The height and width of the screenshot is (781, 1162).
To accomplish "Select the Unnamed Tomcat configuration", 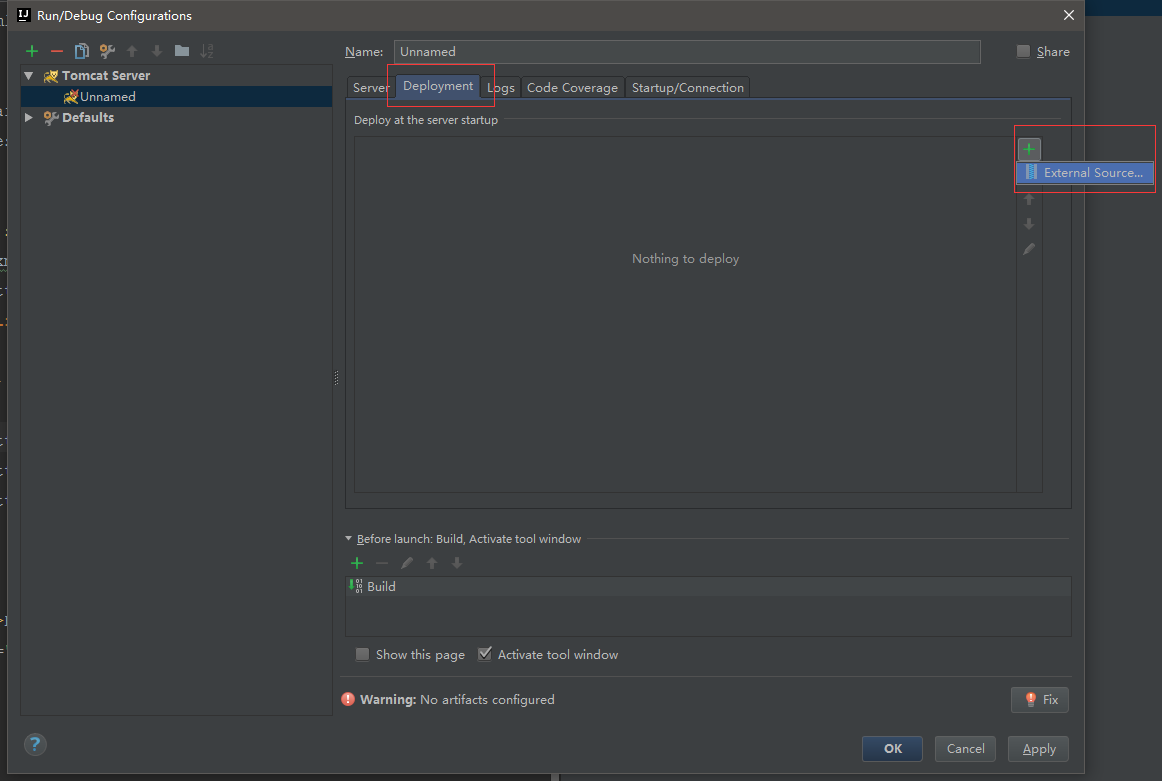I will point(176,96).
